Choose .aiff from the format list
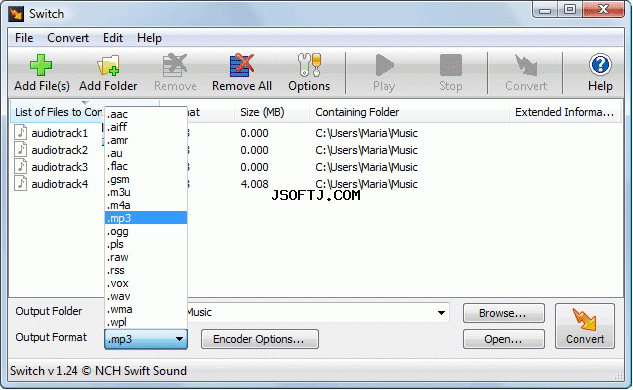Image resolution: width=633 pixels, height=390 pixels. 146,127
